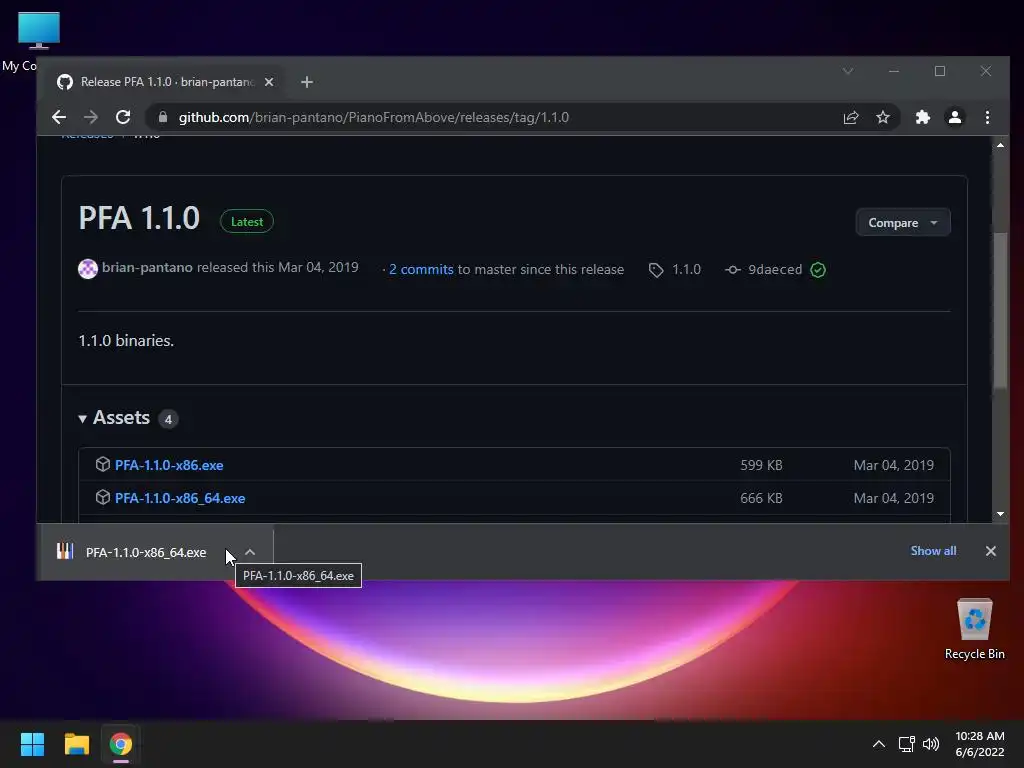The height and width of the screenshot is (768, 1024).
Task: Click the package icon beside PFA-1.1.0-x86.exe
Action: [103, 464]
